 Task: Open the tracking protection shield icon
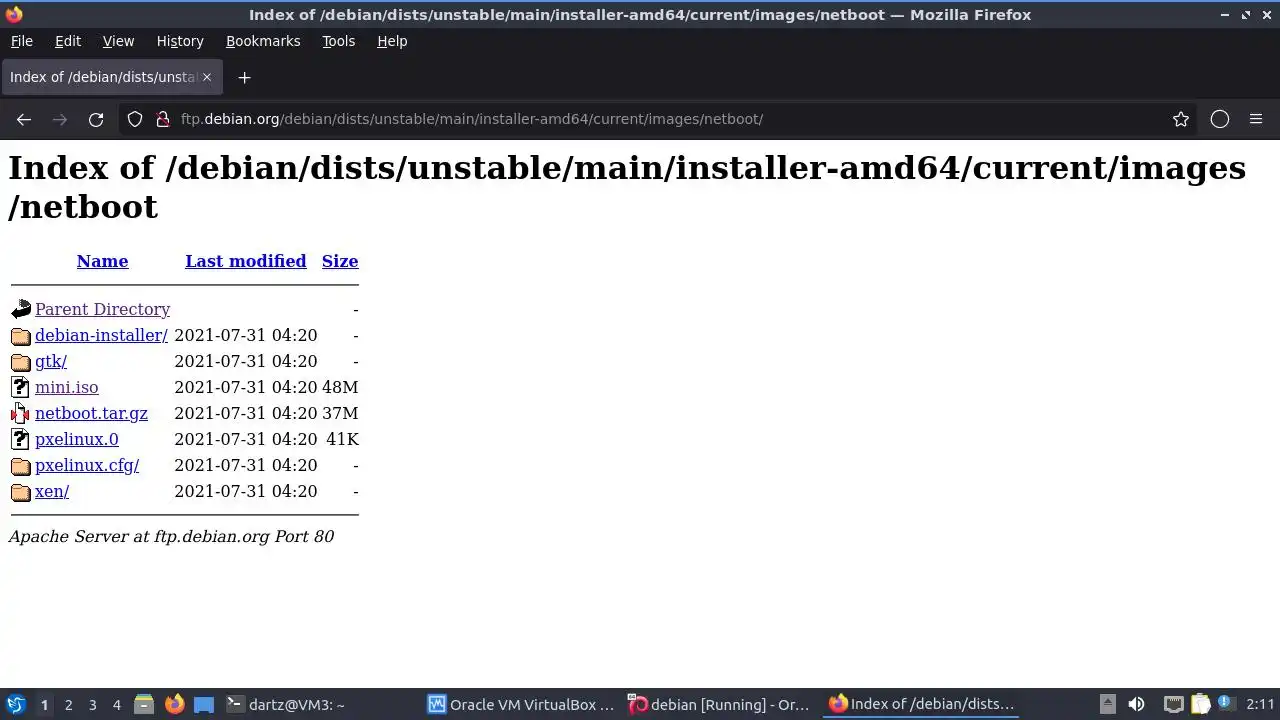(x=135, y=119)
